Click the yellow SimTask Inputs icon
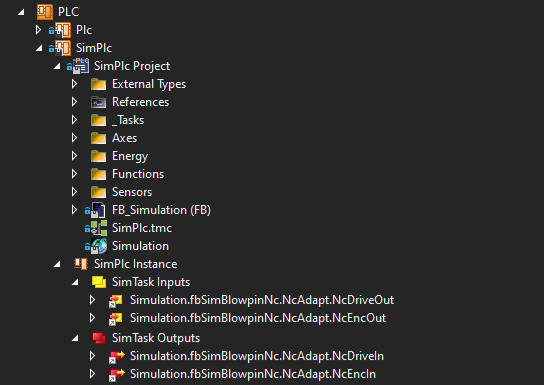The width and height of the screenshot is (544, 385). point(99,282)
